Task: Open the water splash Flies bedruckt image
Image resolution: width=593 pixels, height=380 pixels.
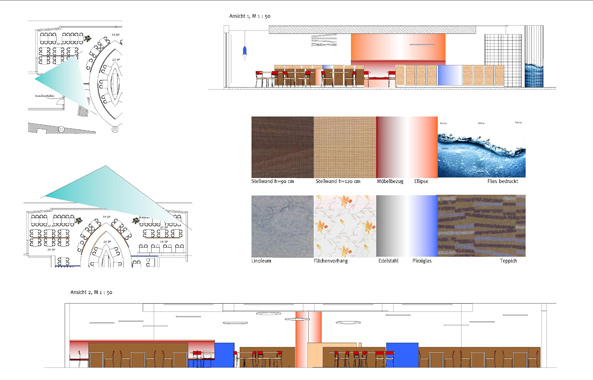Action: [x=481, y=147]
